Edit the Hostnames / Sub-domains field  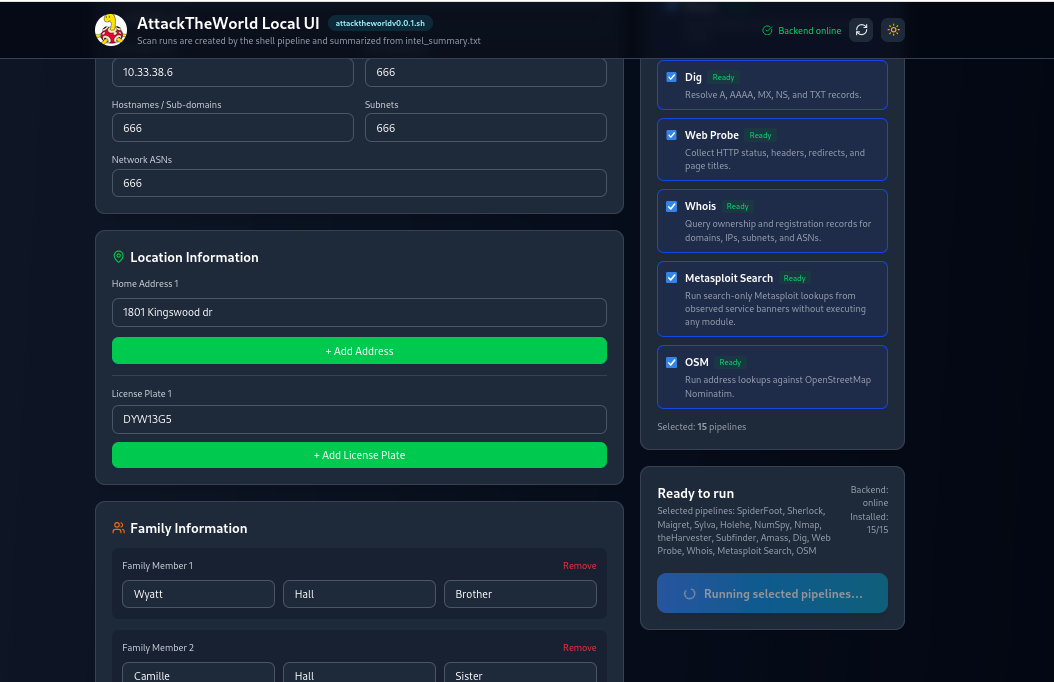tap(233, 128)
